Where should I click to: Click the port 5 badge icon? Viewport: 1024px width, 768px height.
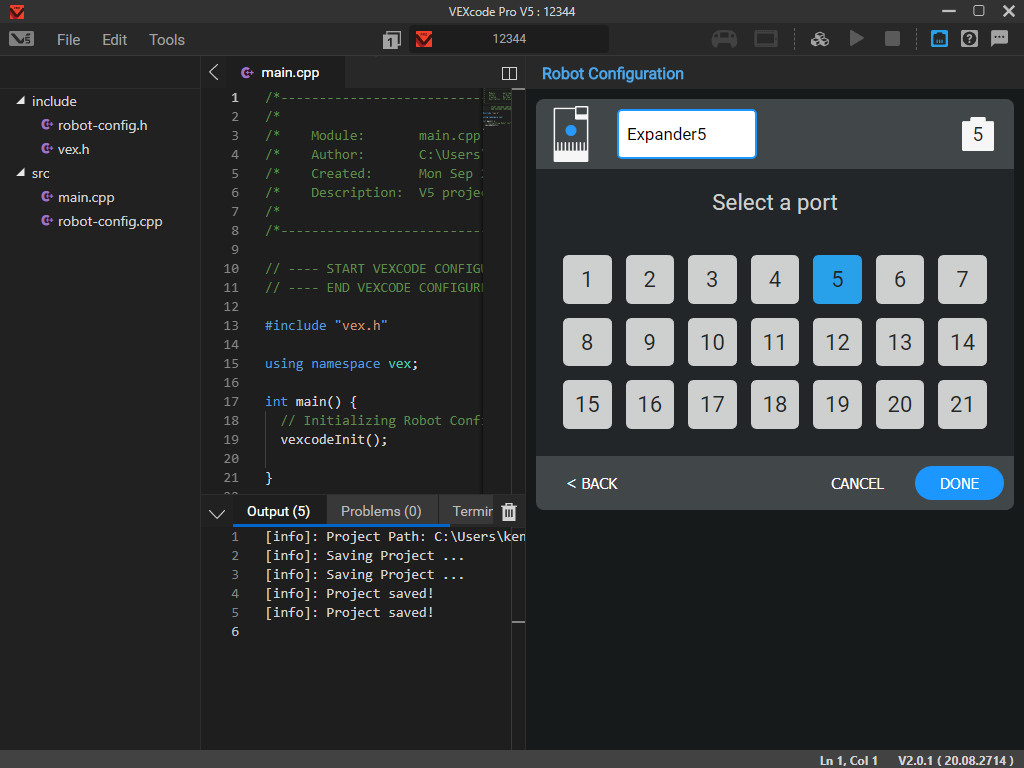[x=978, y=134]
